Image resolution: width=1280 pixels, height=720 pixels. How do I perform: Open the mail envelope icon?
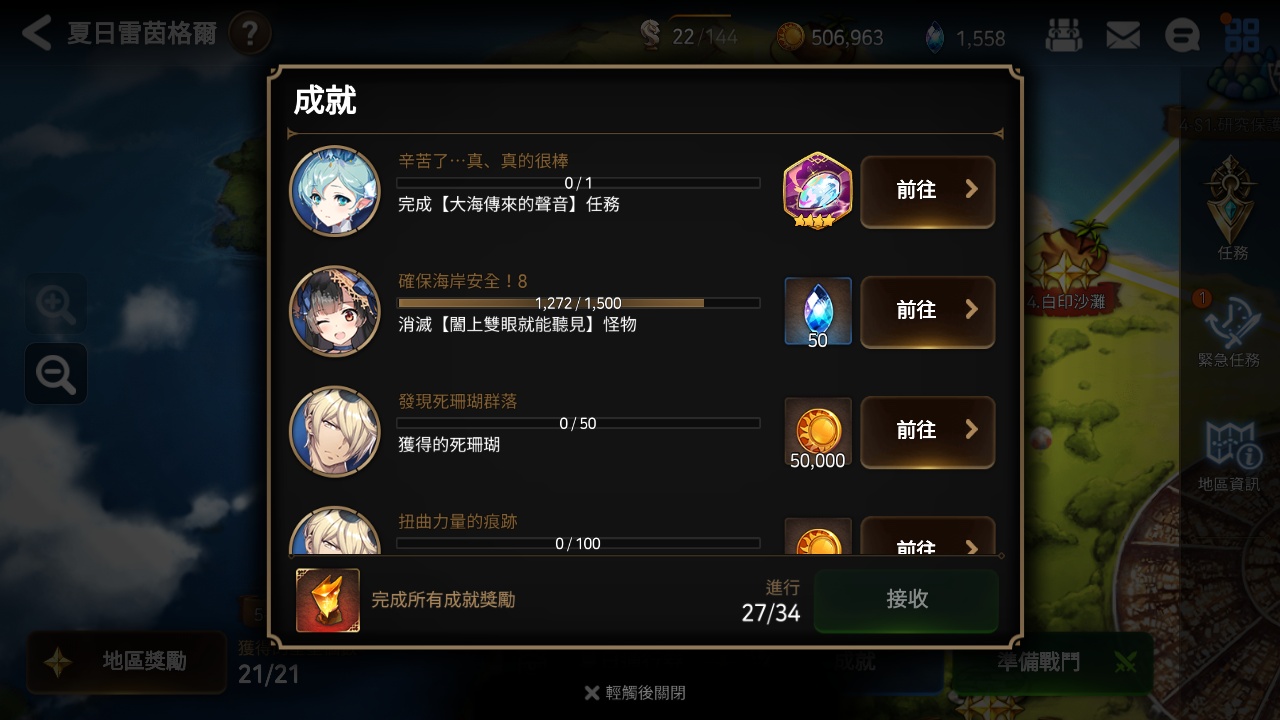pos(1123,37)
